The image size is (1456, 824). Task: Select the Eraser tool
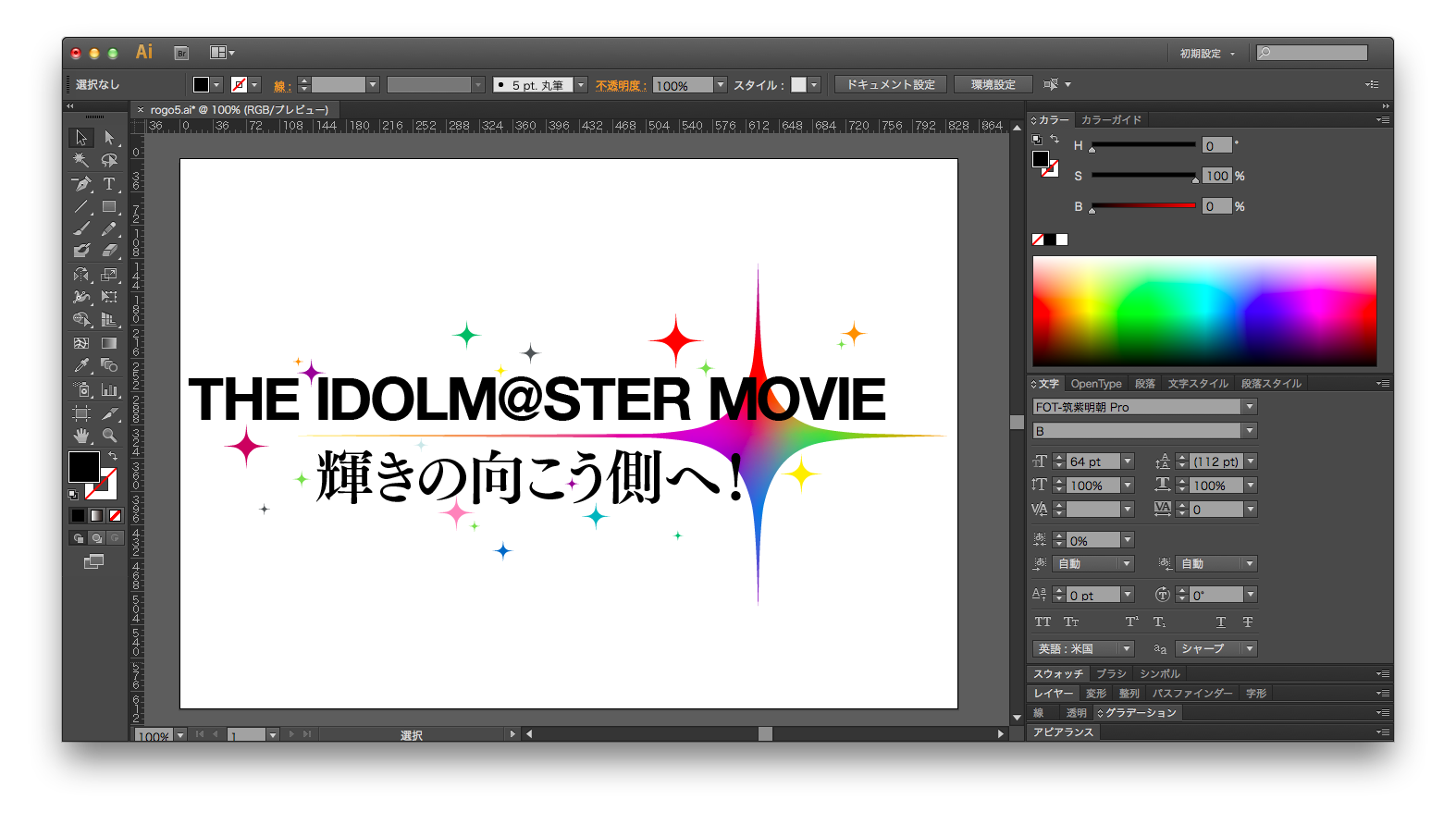click(x=109, y=251)
